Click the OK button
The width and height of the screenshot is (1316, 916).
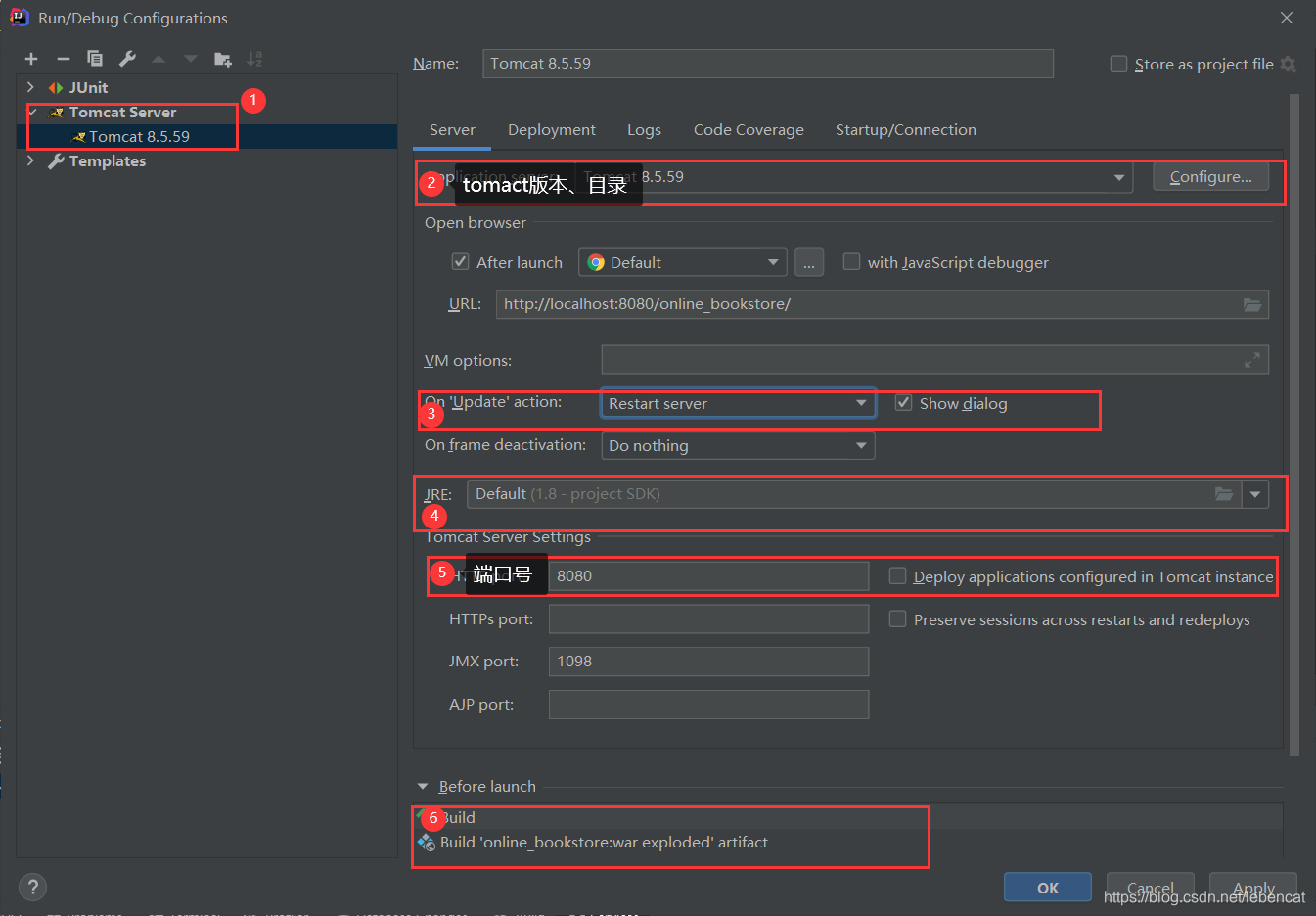pos(1048,888)
